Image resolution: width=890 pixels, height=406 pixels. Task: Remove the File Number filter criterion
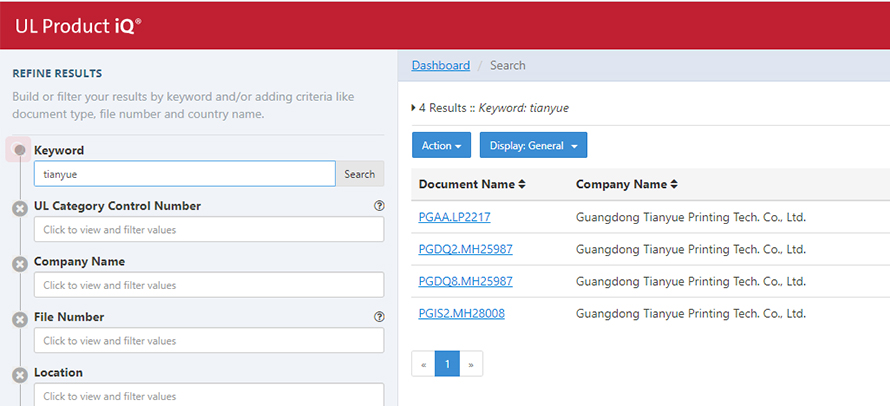tap(20, 320)
